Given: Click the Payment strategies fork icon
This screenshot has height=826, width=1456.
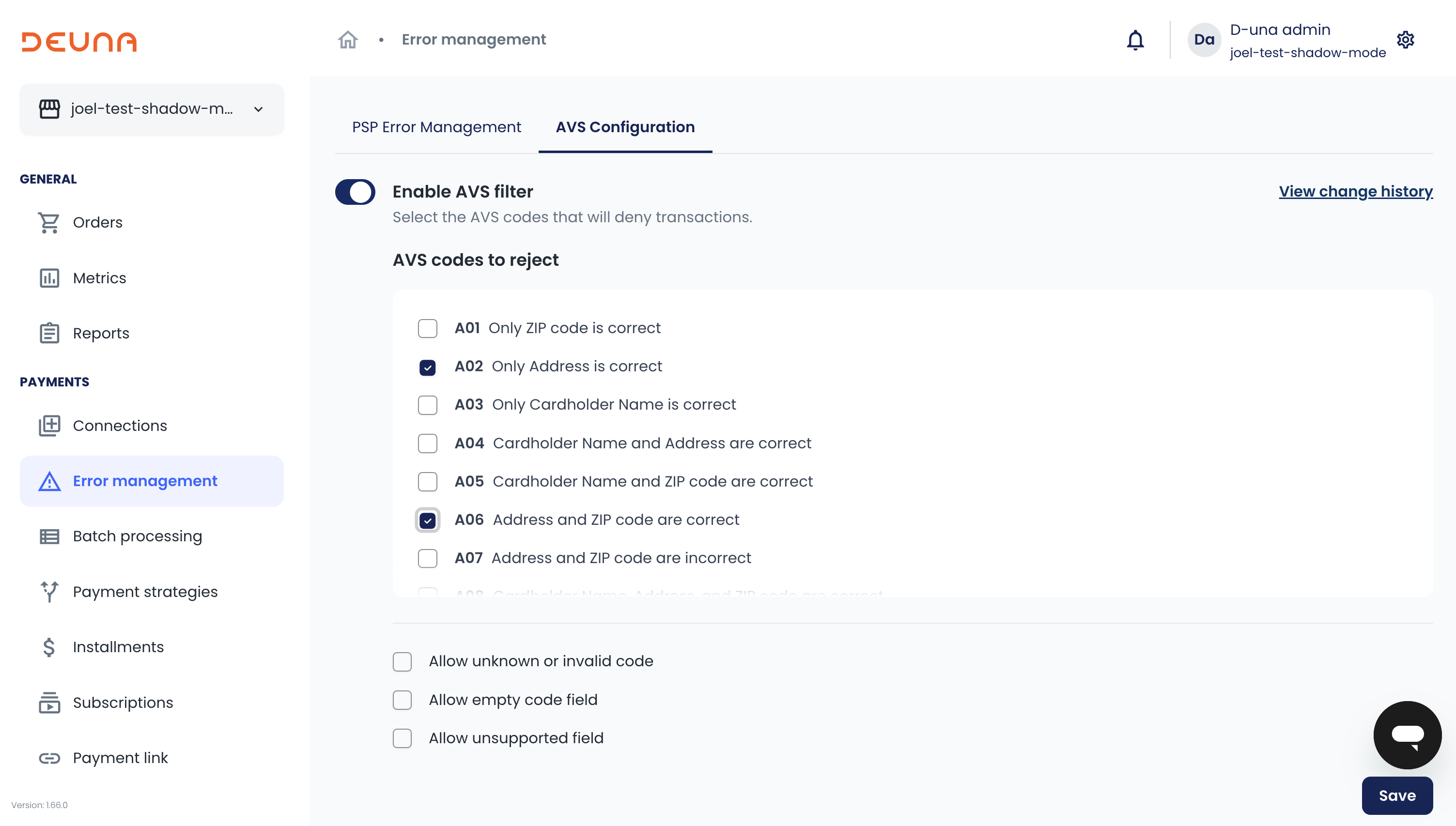Looking at the screenshot, I should click(49, 592).
